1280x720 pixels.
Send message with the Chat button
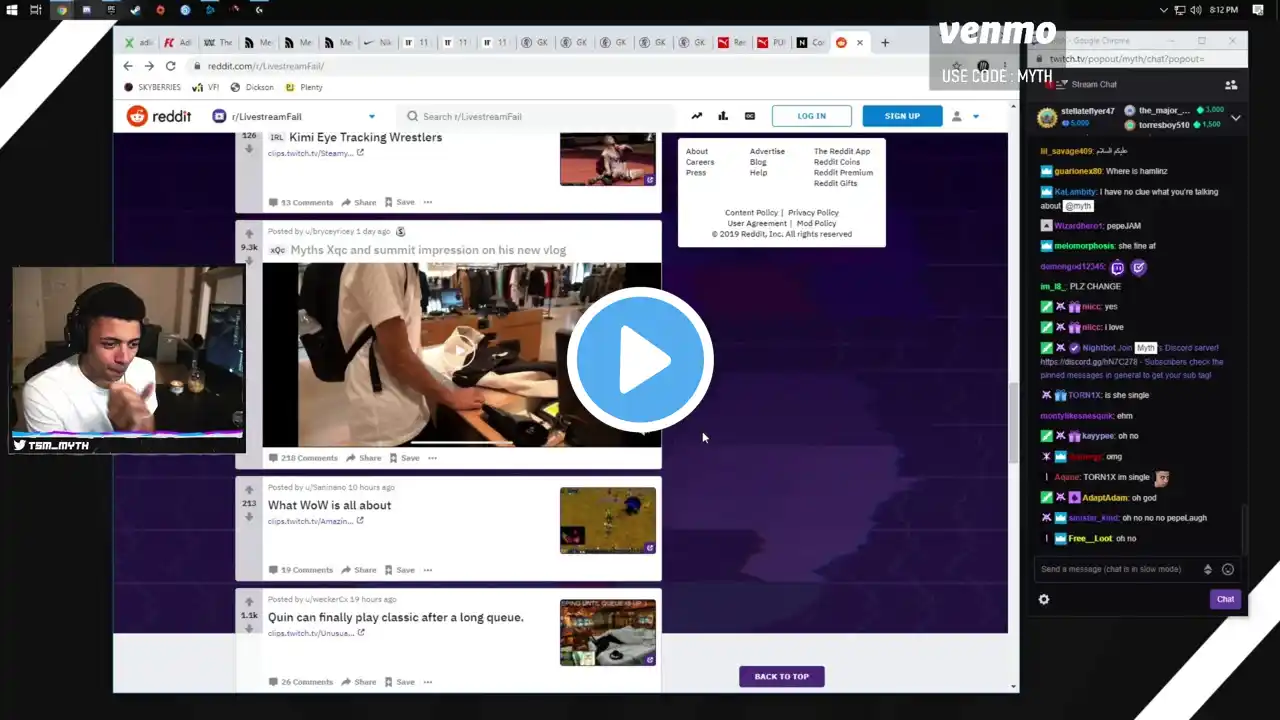1225,599
